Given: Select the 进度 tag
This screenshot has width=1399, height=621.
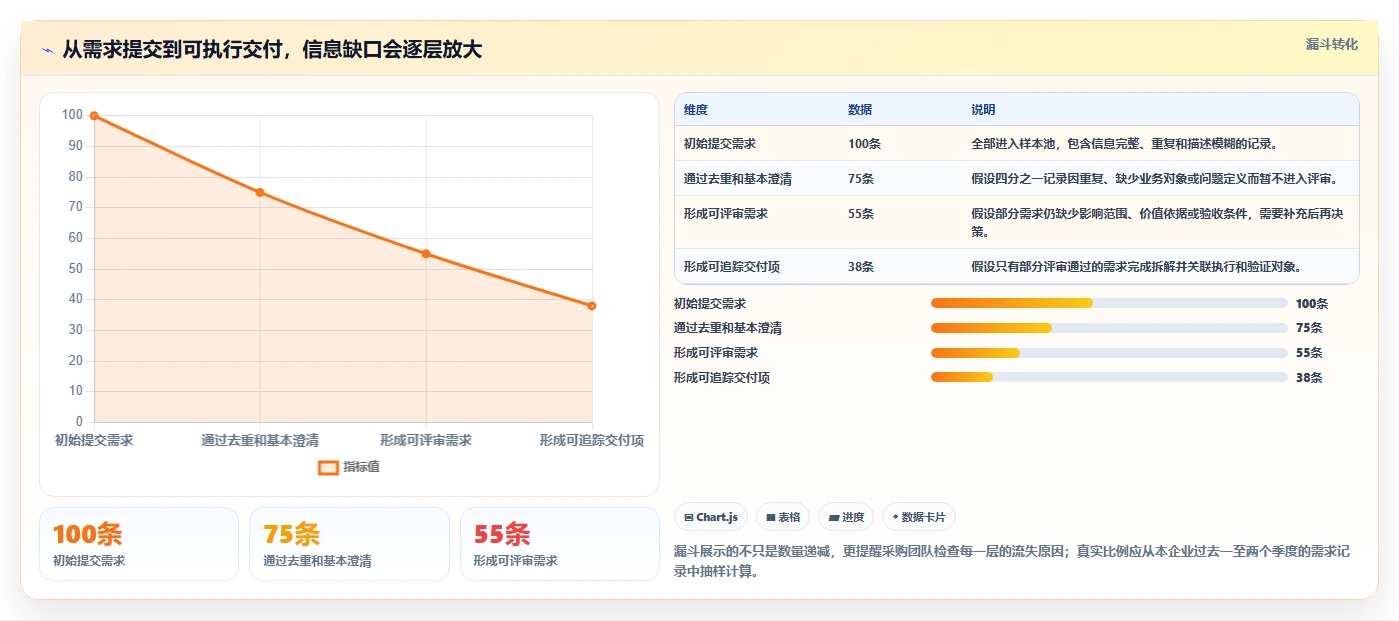Looking at the screenshot, I should (x=845, y=517).
